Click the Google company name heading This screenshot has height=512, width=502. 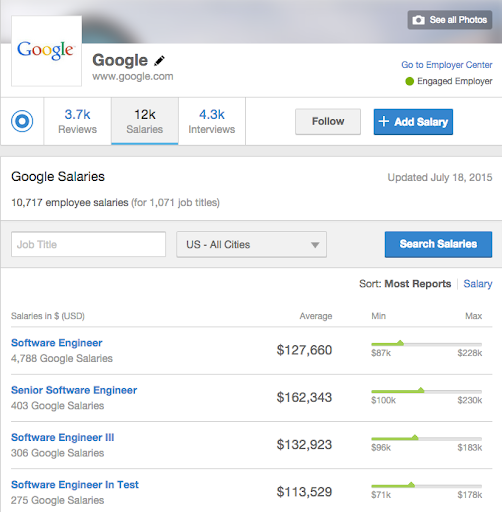click(x=120, y=60)
